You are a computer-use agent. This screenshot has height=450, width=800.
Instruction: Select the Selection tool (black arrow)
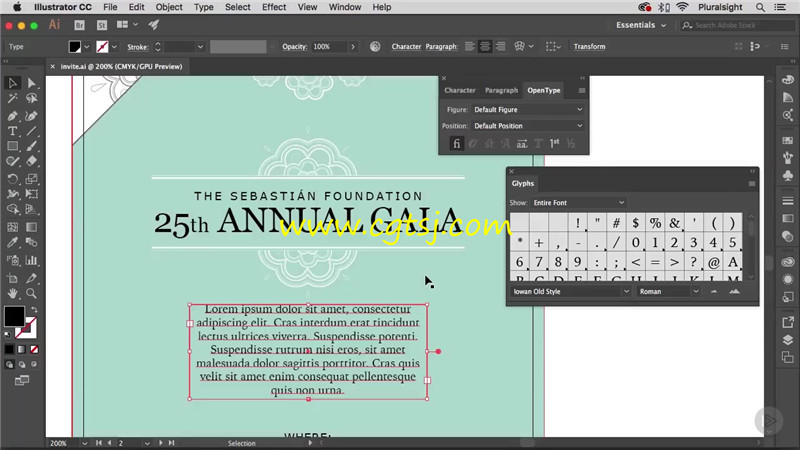coord(12,83)
